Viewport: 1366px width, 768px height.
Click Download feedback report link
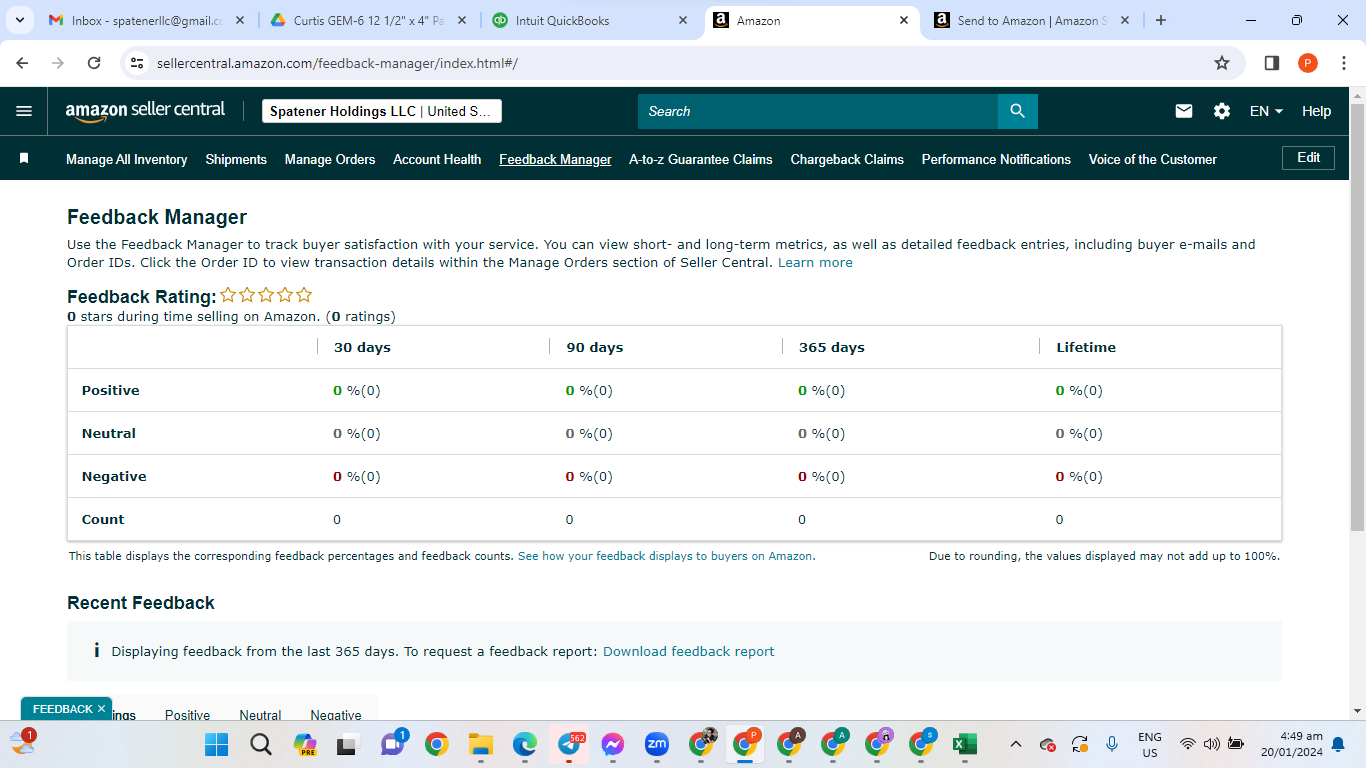(689, 651)
